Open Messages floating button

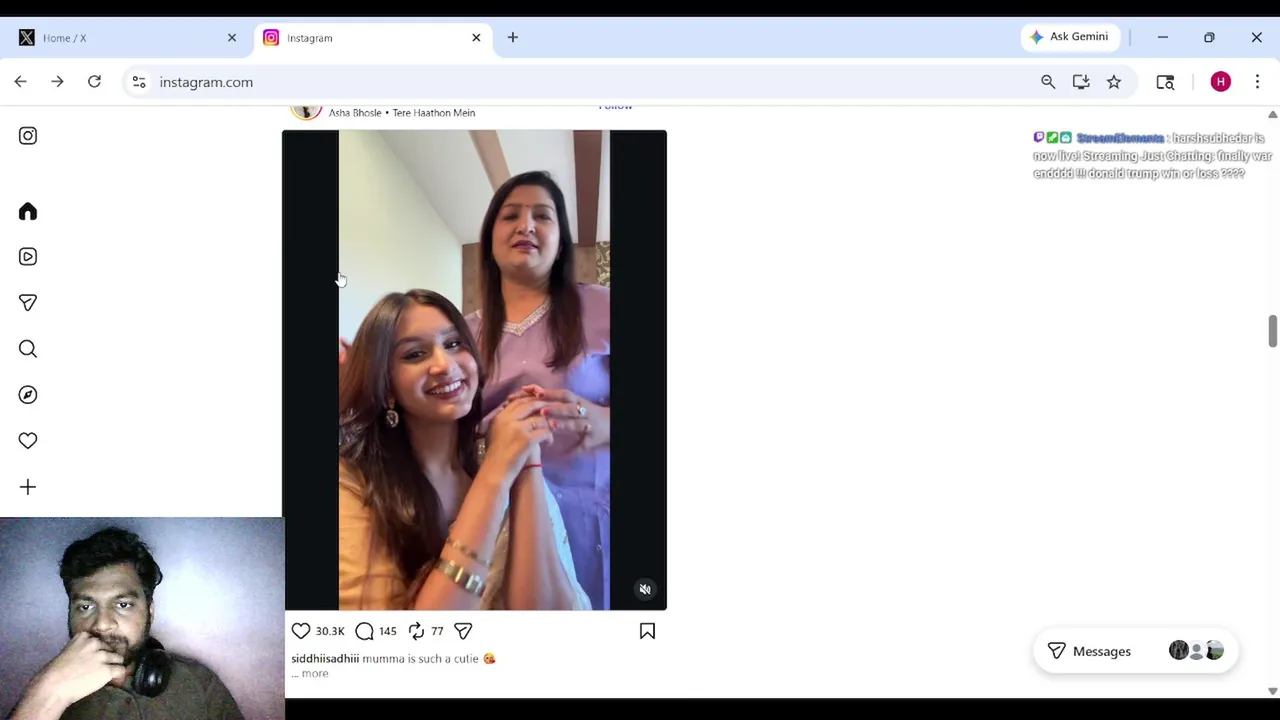click(1135, 651)
